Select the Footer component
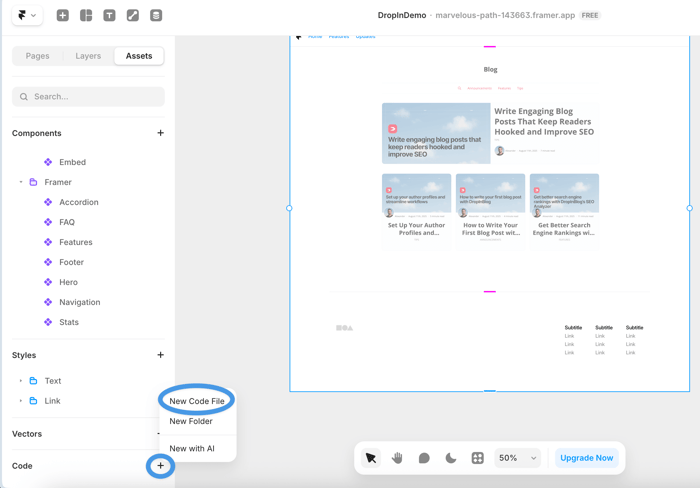The width and height of the screenshot is (700, 488). pos(71,262)
